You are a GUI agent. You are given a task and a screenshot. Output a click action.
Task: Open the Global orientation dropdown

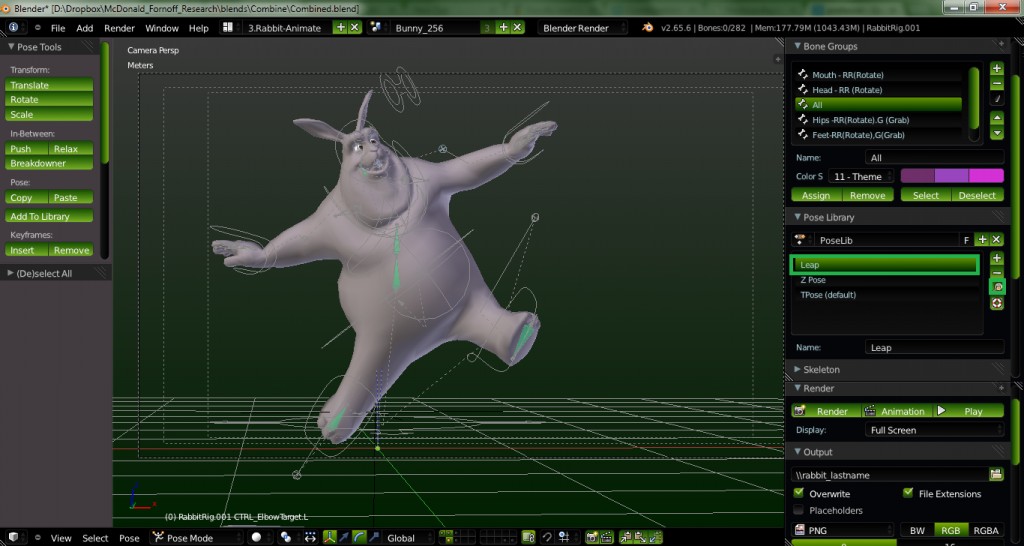[408, 538]
